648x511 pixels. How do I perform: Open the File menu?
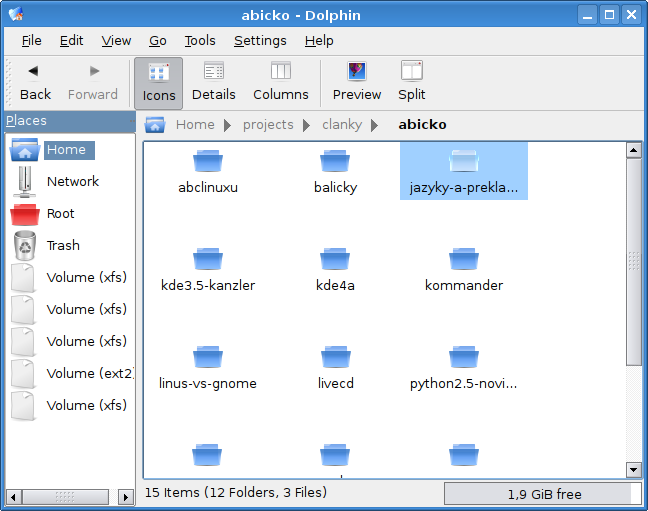[x=31, y=41]
